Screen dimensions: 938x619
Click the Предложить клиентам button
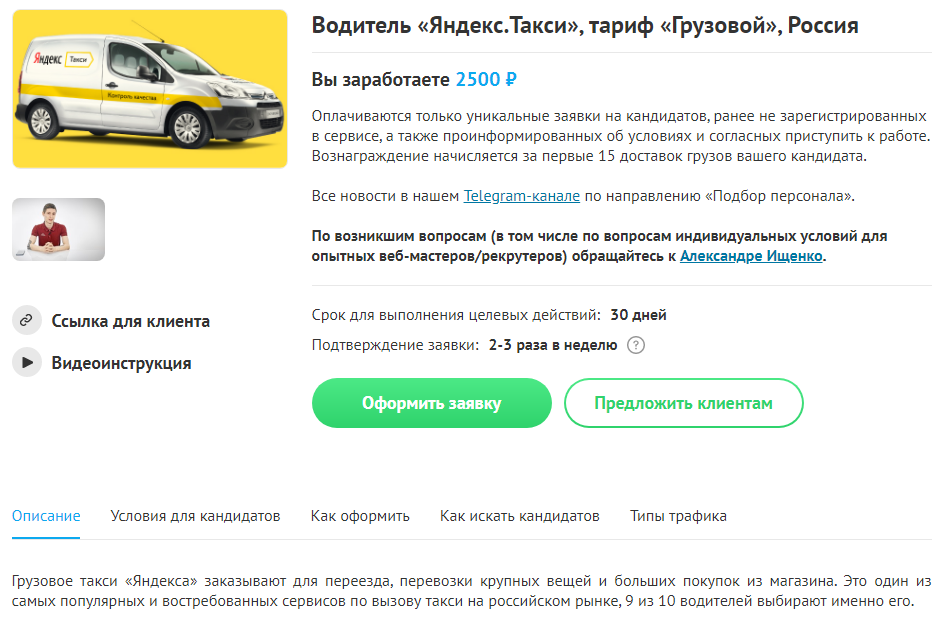coord(683,403)
